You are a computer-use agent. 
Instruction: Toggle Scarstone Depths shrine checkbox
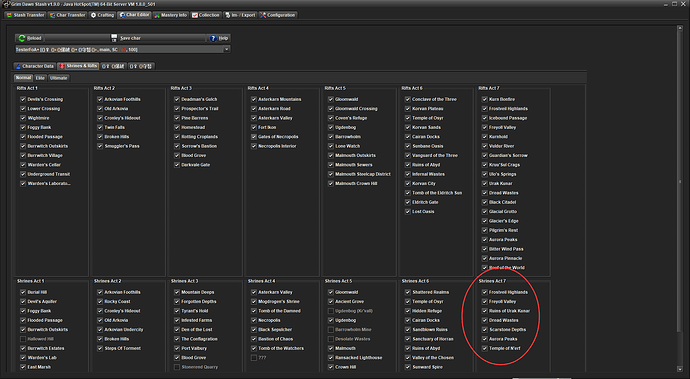tap(485, 330)
